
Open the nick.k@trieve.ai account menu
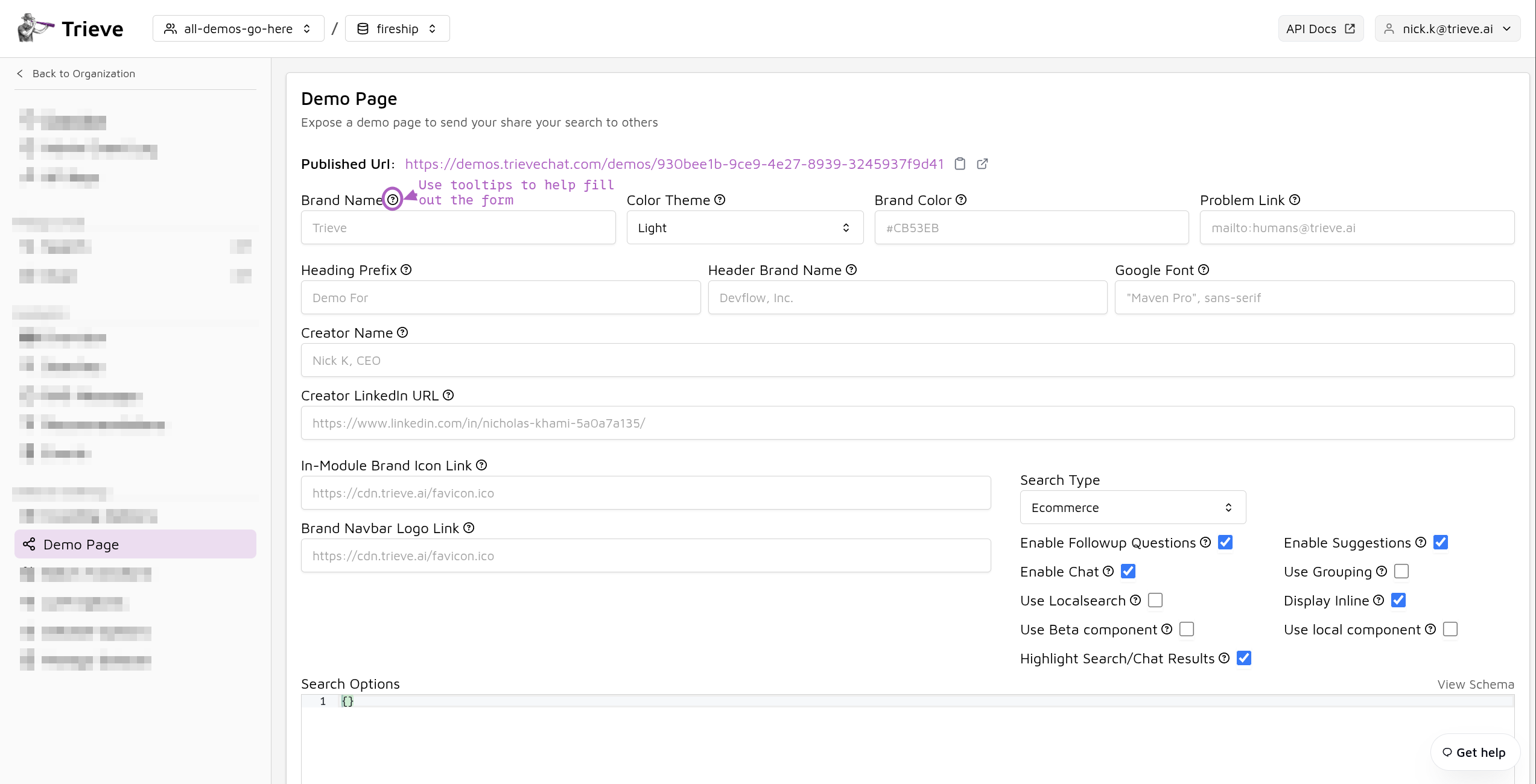pos(1447,28)
